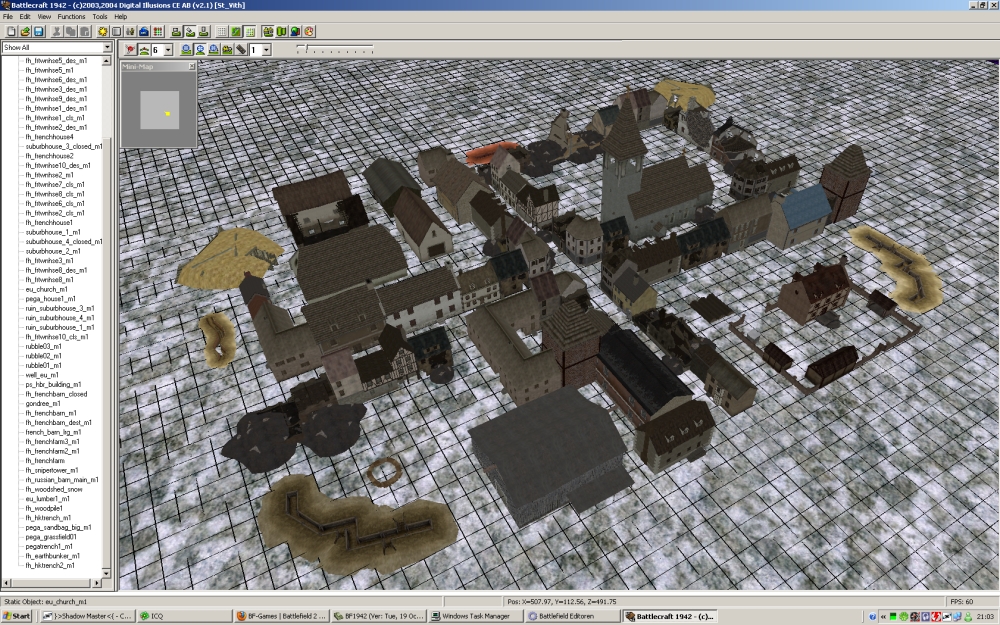Click the two soldiers toolbar icon

pos(130,31)
